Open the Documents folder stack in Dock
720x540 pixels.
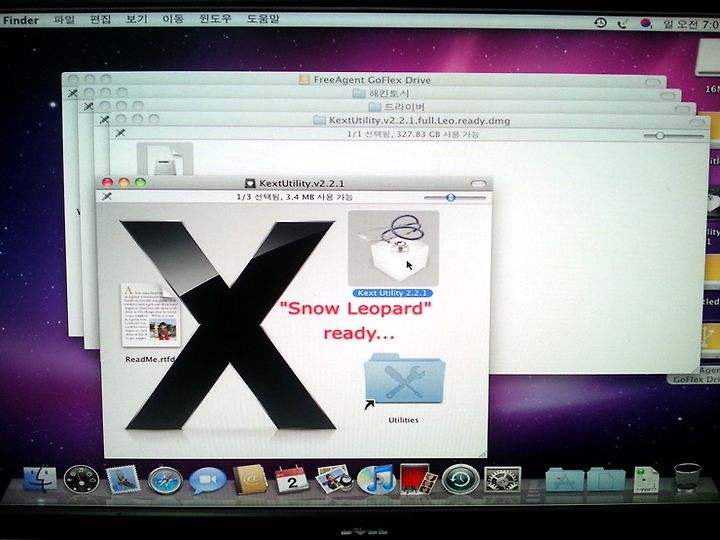[606, 480]
